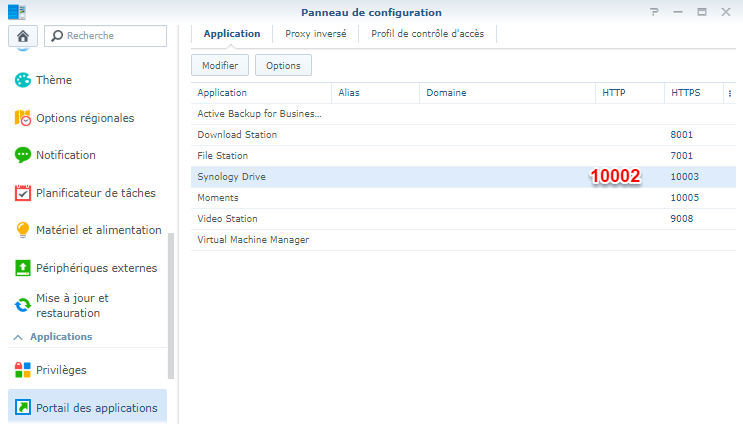The image size is (743, 424).
Task: Open the help question mark icon
Action: point(654,12)
